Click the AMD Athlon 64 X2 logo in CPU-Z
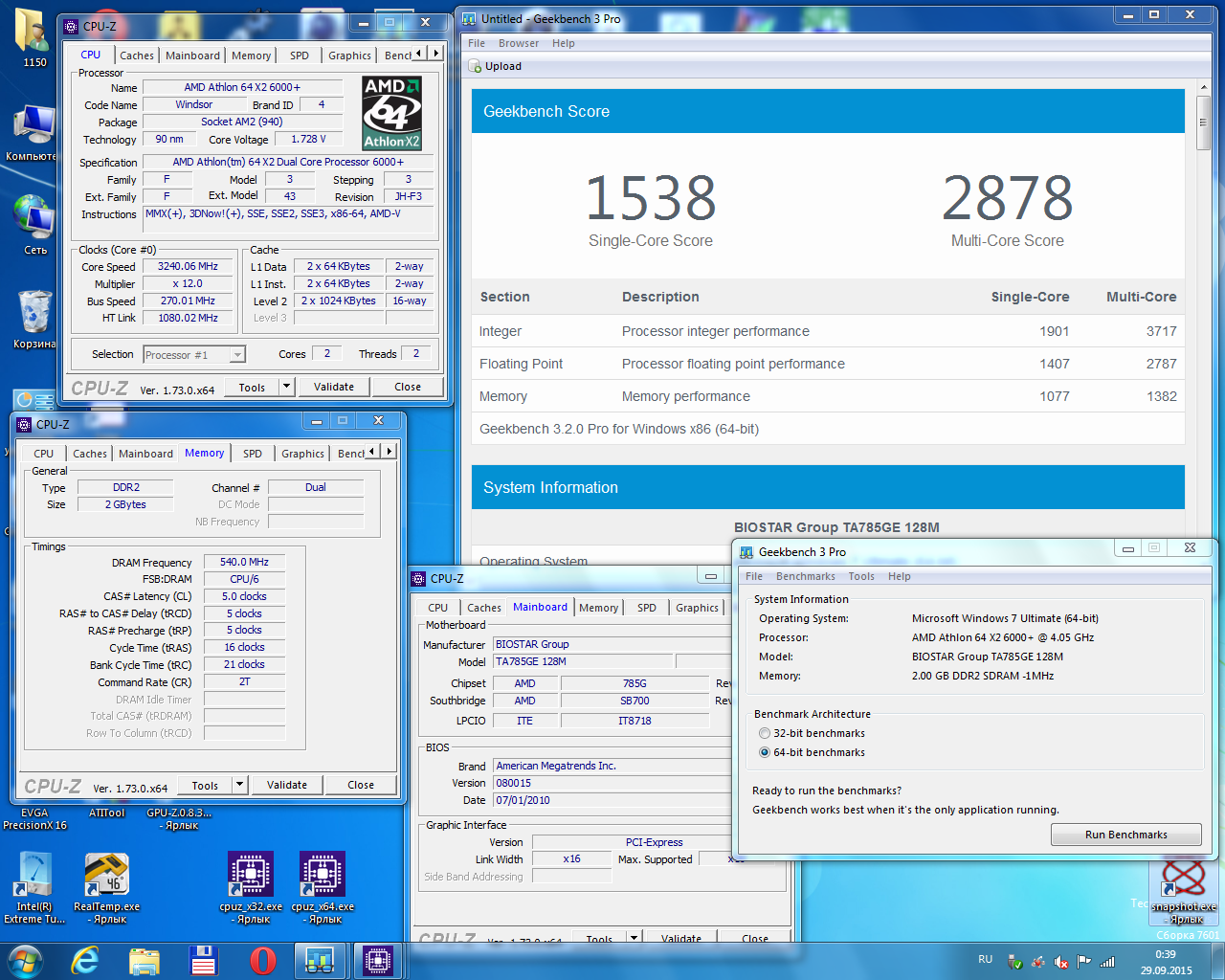 click(391, 113)
